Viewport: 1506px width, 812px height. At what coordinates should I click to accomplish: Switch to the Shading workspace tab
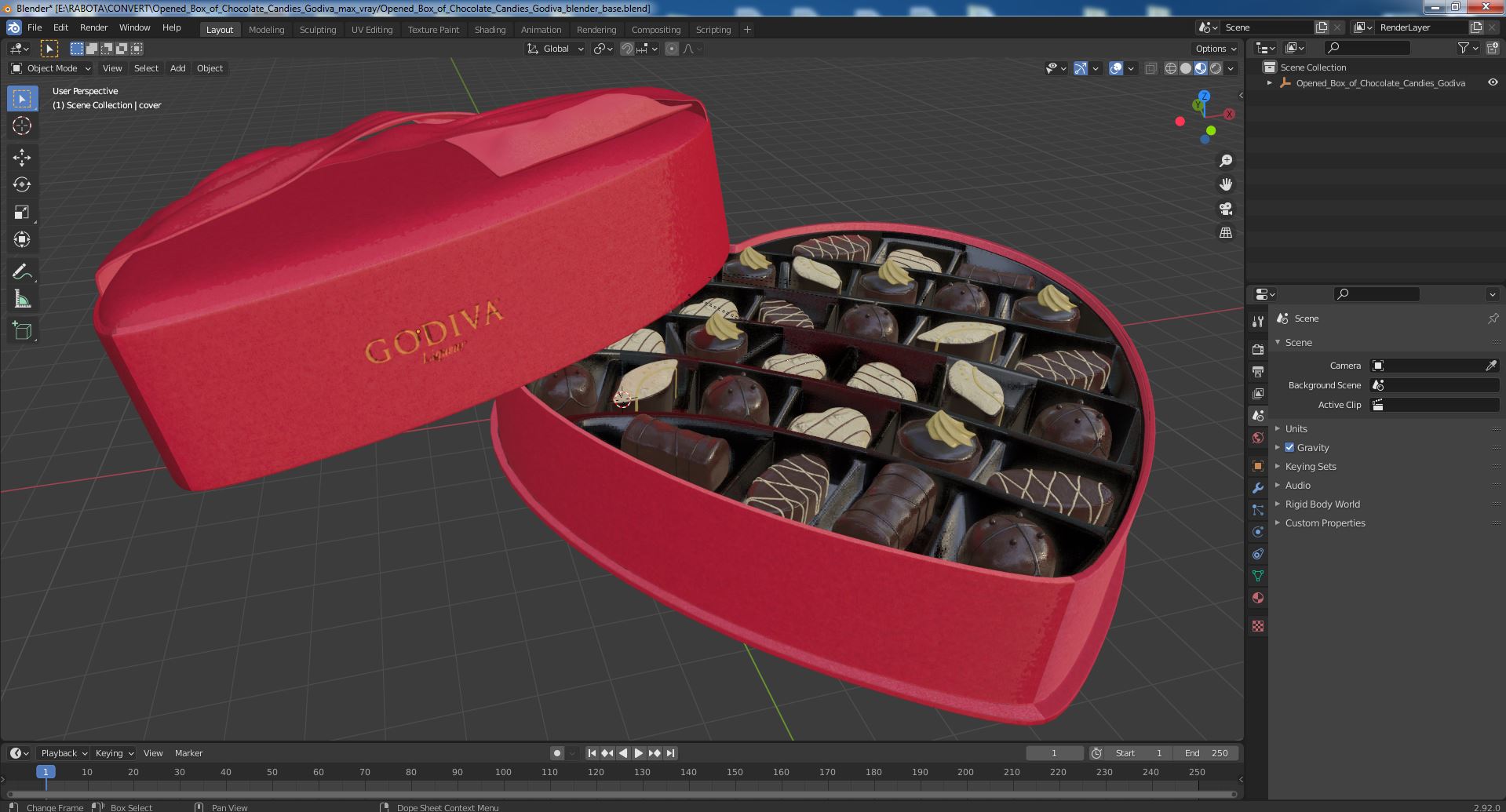click(490, 29)
